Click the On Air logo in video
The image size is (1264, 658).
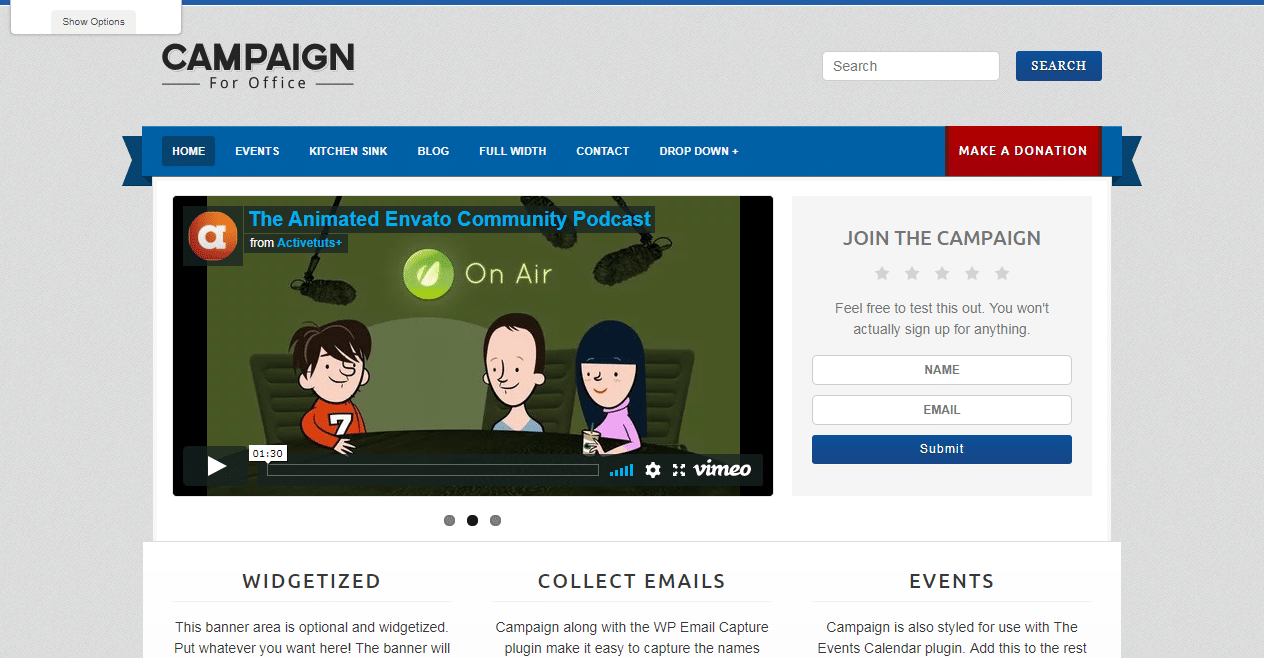point(477,274)
